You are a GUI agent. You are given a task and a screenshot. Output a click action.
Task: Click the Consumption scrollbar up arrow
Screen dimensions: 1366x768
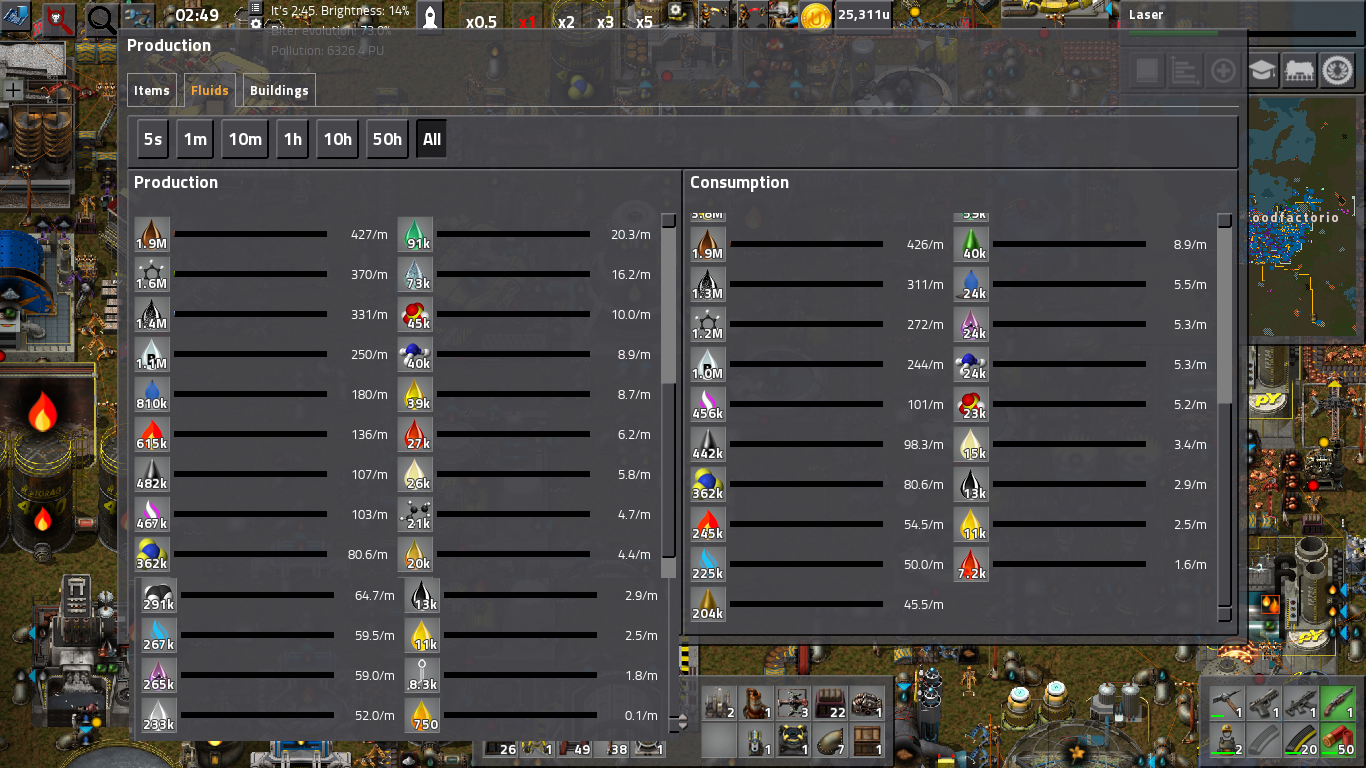click(1225, 220)
